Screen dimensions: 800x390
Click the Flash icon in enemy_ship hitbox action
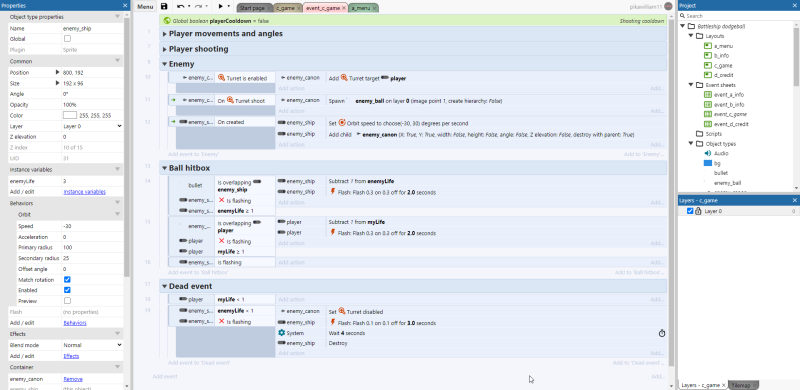point(333,191)
